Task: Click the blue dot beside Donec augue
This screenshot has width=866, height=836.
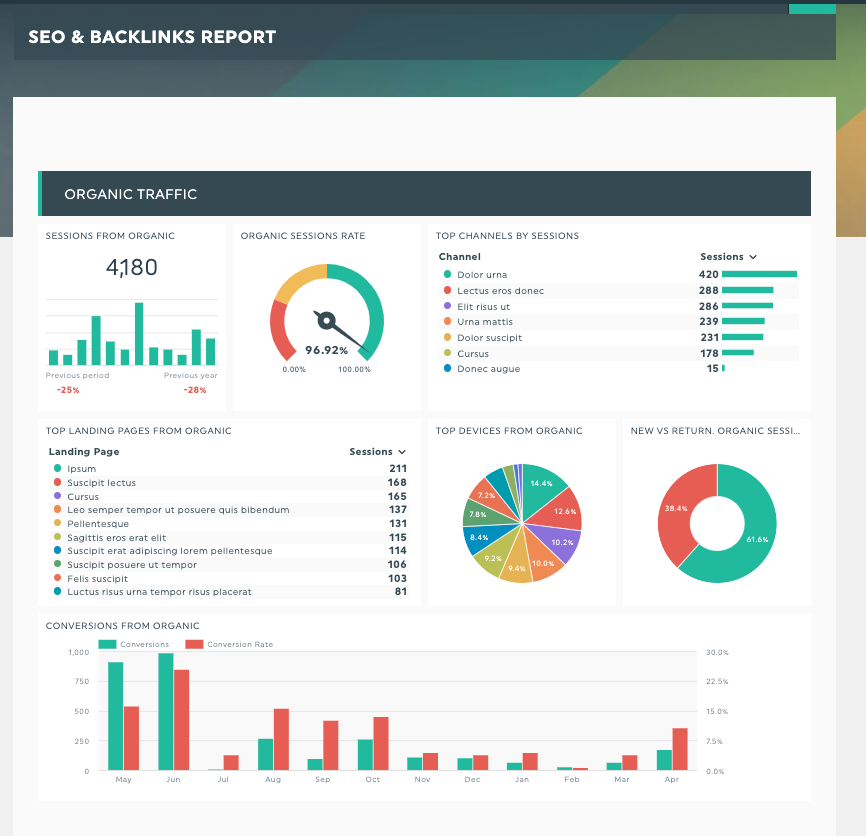Action: (447, 369)
